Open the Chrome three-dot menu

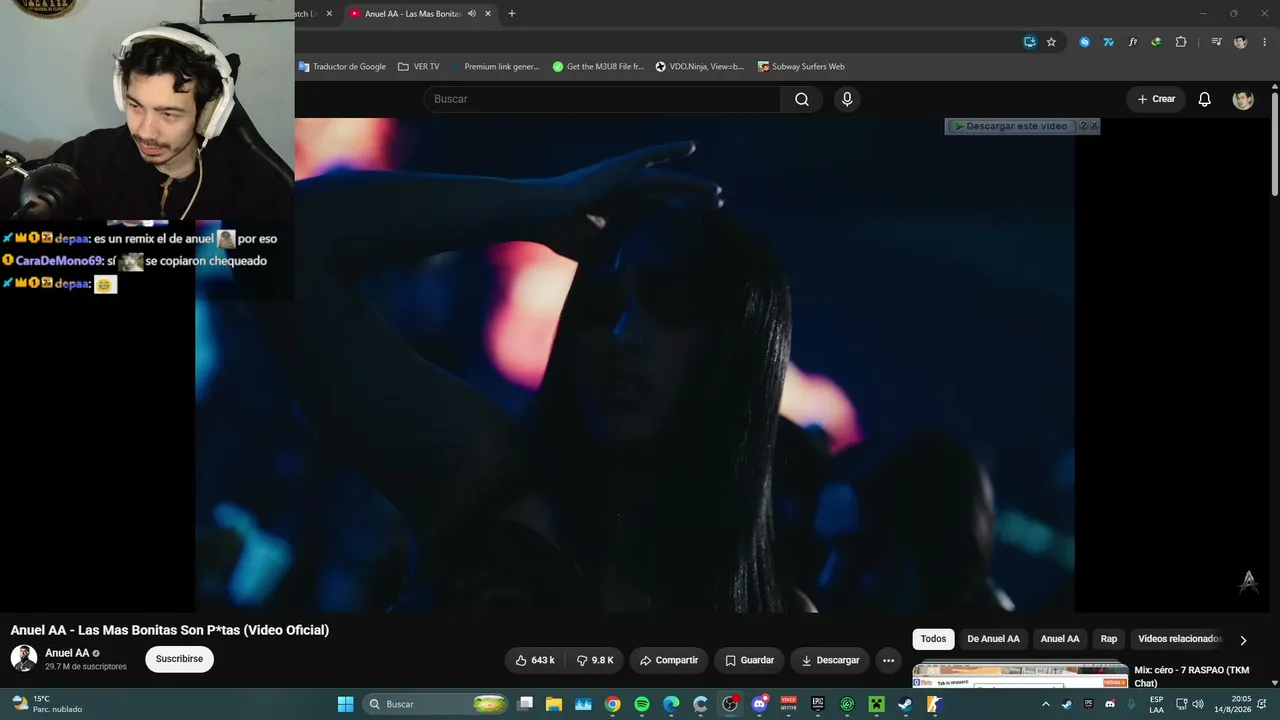[1265, 42]
